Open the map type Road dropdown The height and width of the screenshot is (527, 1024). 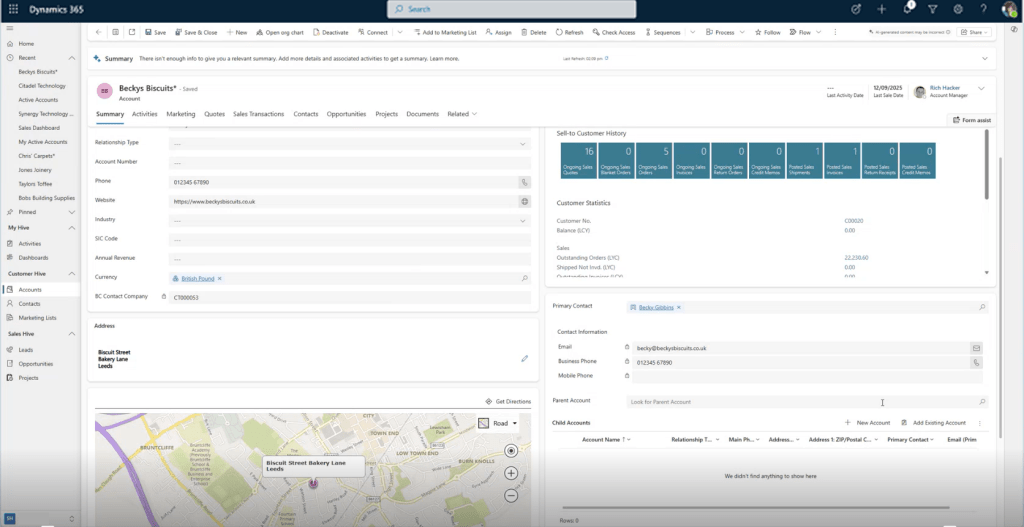[498, 423]
